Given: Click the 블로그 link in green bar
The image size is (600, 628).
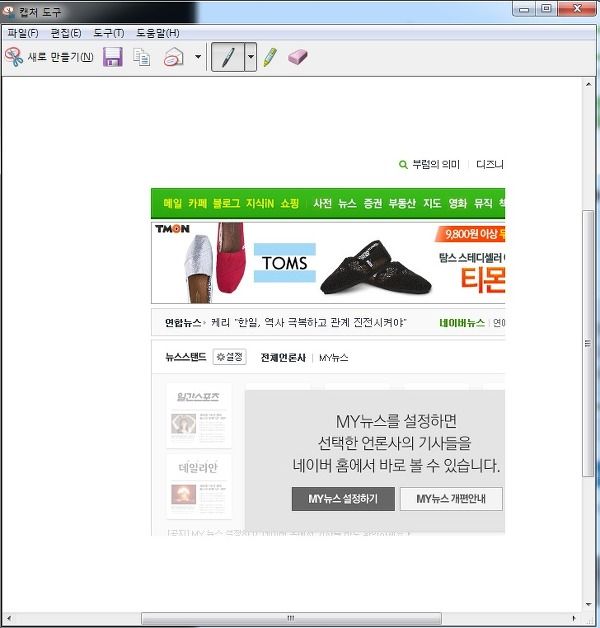Looking at the screenshot, I should 226,203.
